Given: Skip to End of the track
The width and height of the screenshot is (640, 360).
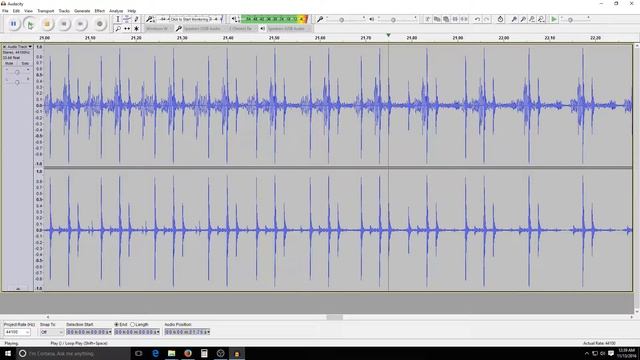Looking at the screenshot, I should (x=80, y=24).
